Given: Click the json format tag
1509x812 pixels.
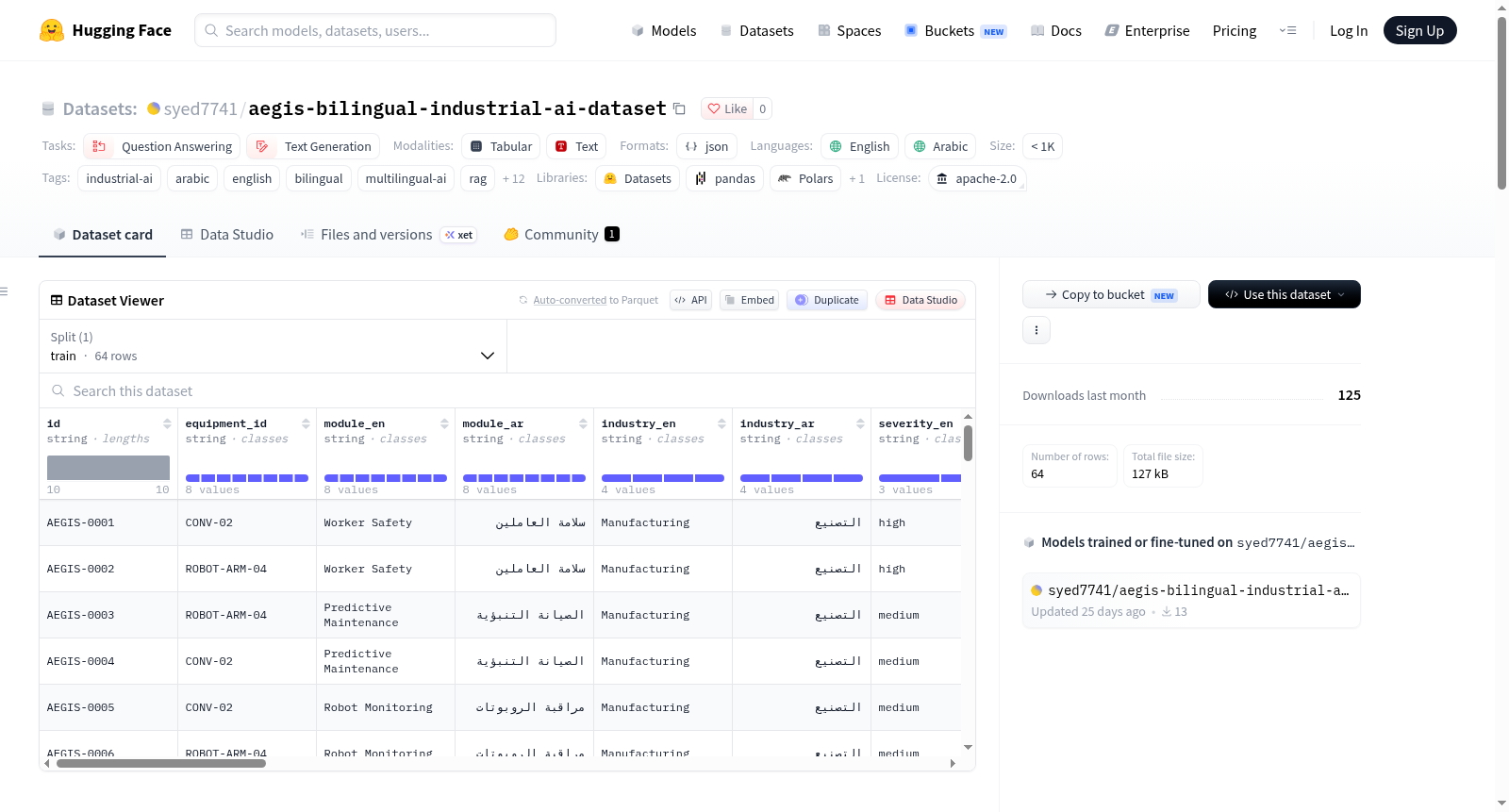Looking at the screenshot, I should pos(706,146).
